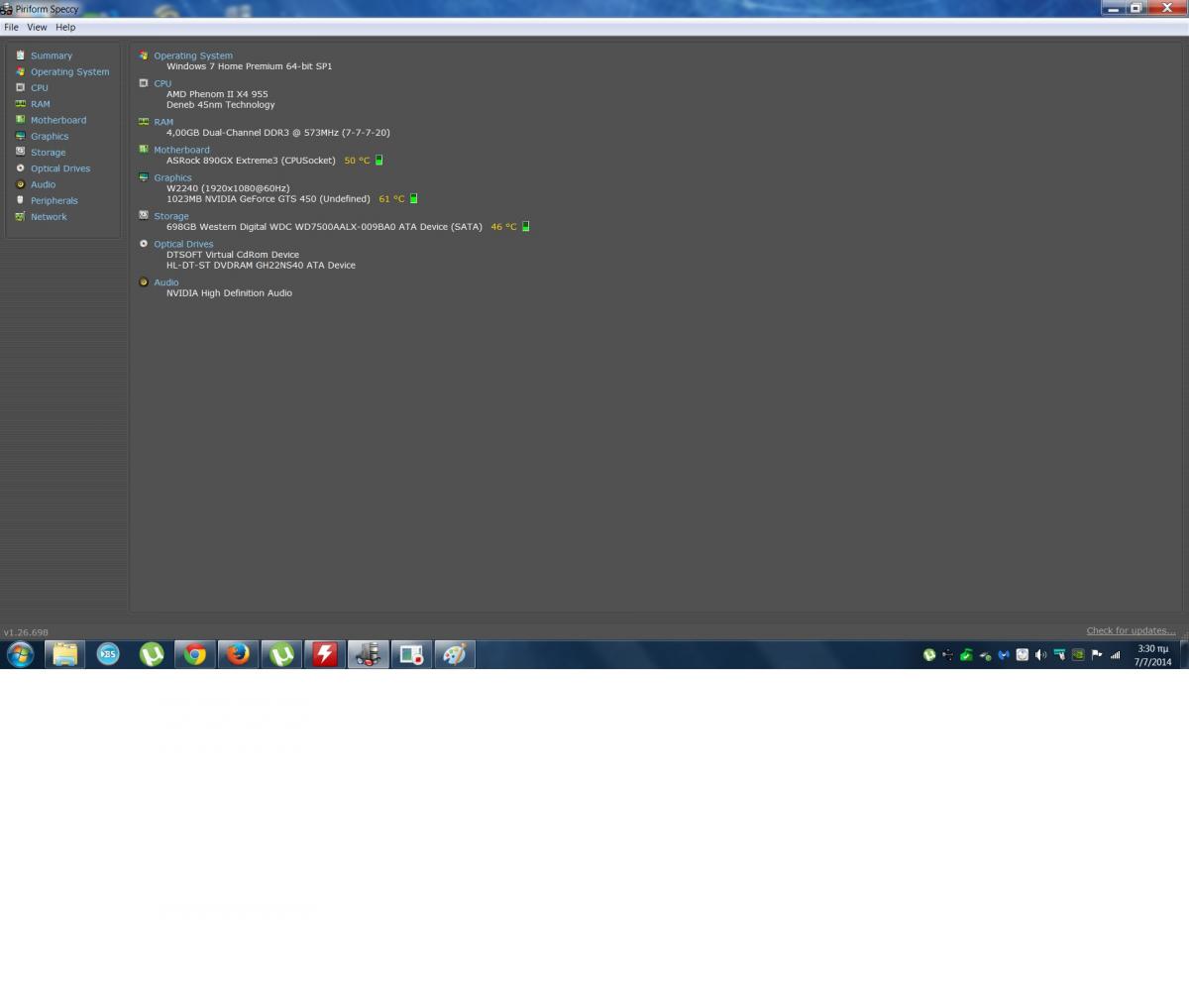
Task: Click the NVIDIA icon in the system tray
Action: [x=1078, y=654]
